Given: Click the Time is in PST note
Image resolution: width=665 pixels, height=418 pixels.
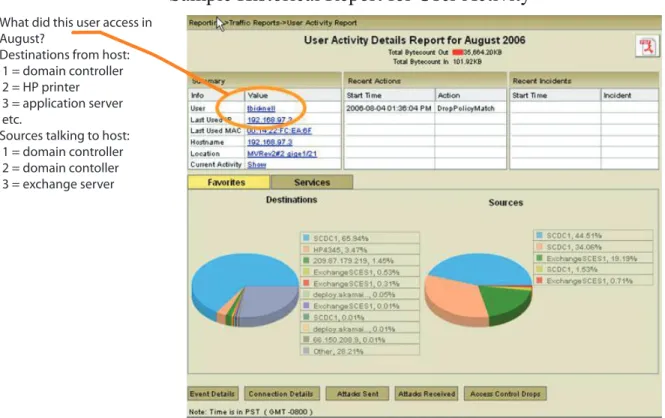Looking at the screenshot, I should [x=251, y=412].
